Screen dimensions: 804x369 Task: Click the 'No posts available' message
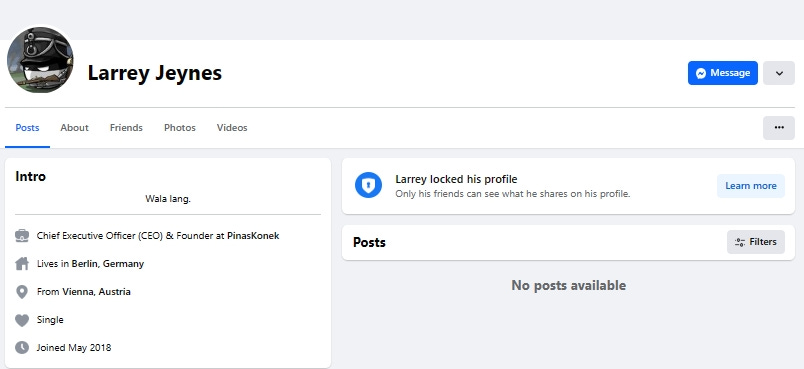pos(569,285)
